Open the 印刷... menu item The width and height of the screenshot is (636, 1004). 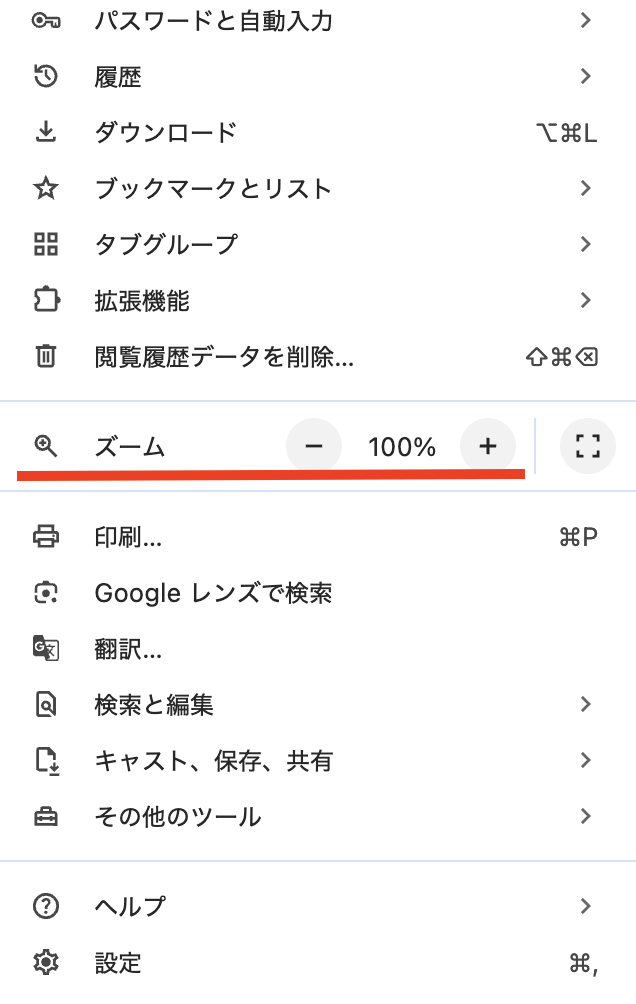coord(318,537)
